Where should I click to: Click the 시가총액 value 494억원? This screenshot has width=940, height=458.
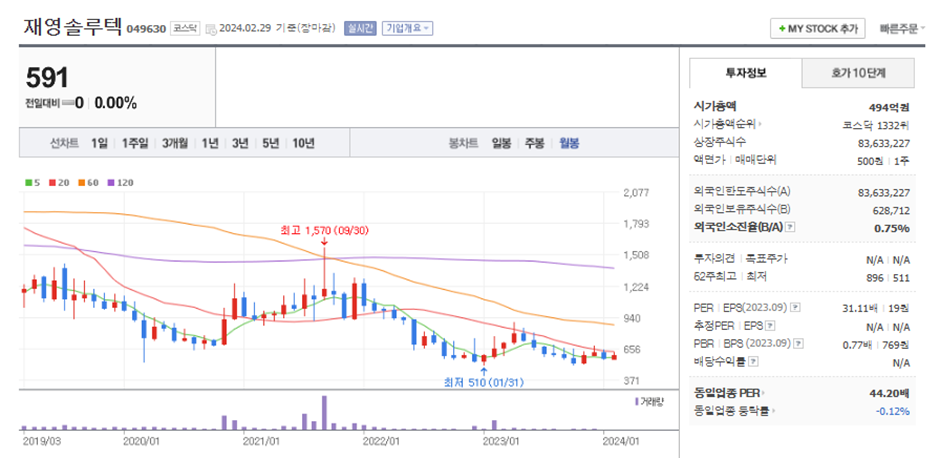[x=889, y=108]
